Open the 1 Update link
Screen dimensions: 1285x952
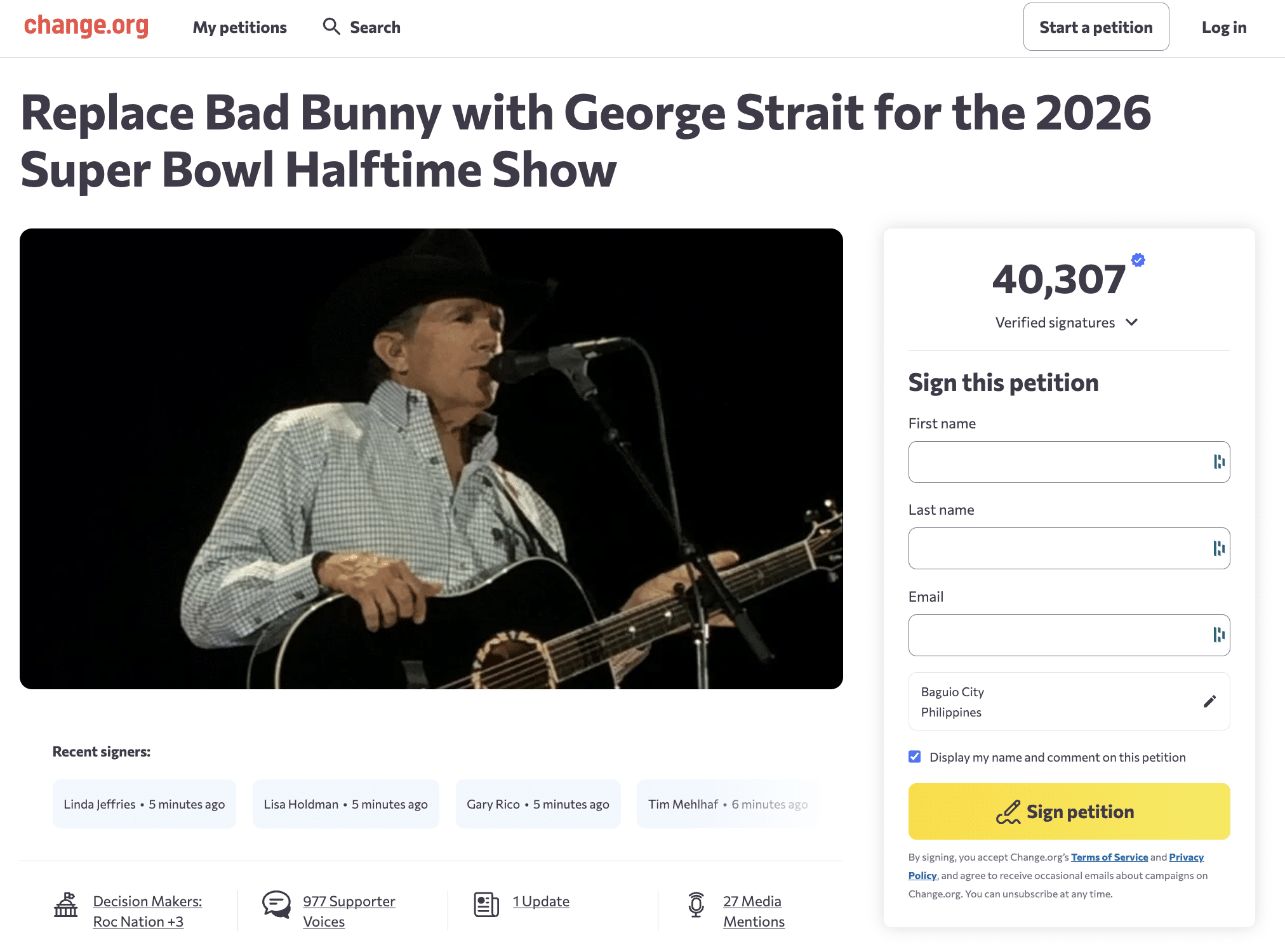tap(541, 901)
